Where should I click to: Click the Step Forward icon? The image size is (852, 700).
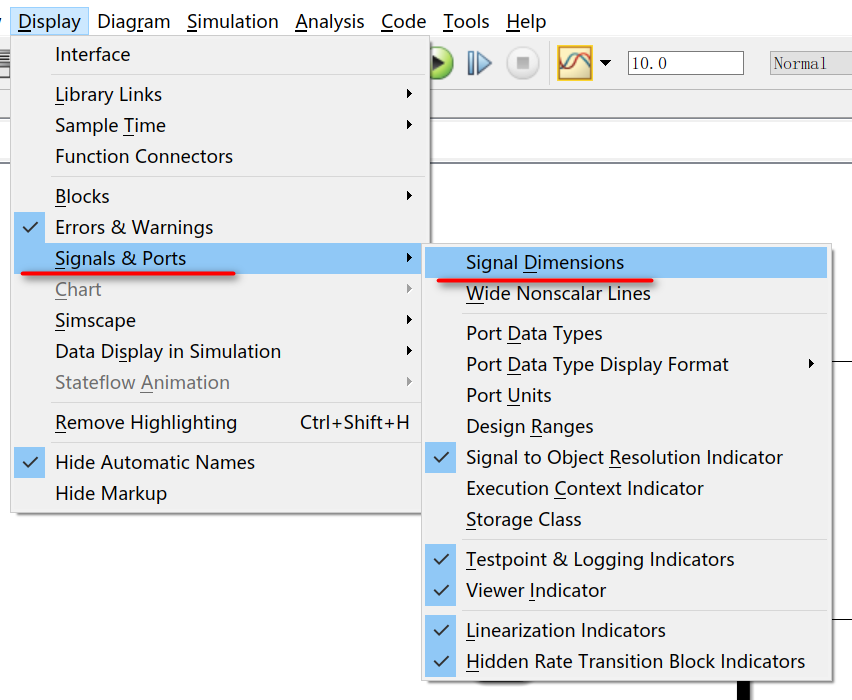click(x=480, y=64)
